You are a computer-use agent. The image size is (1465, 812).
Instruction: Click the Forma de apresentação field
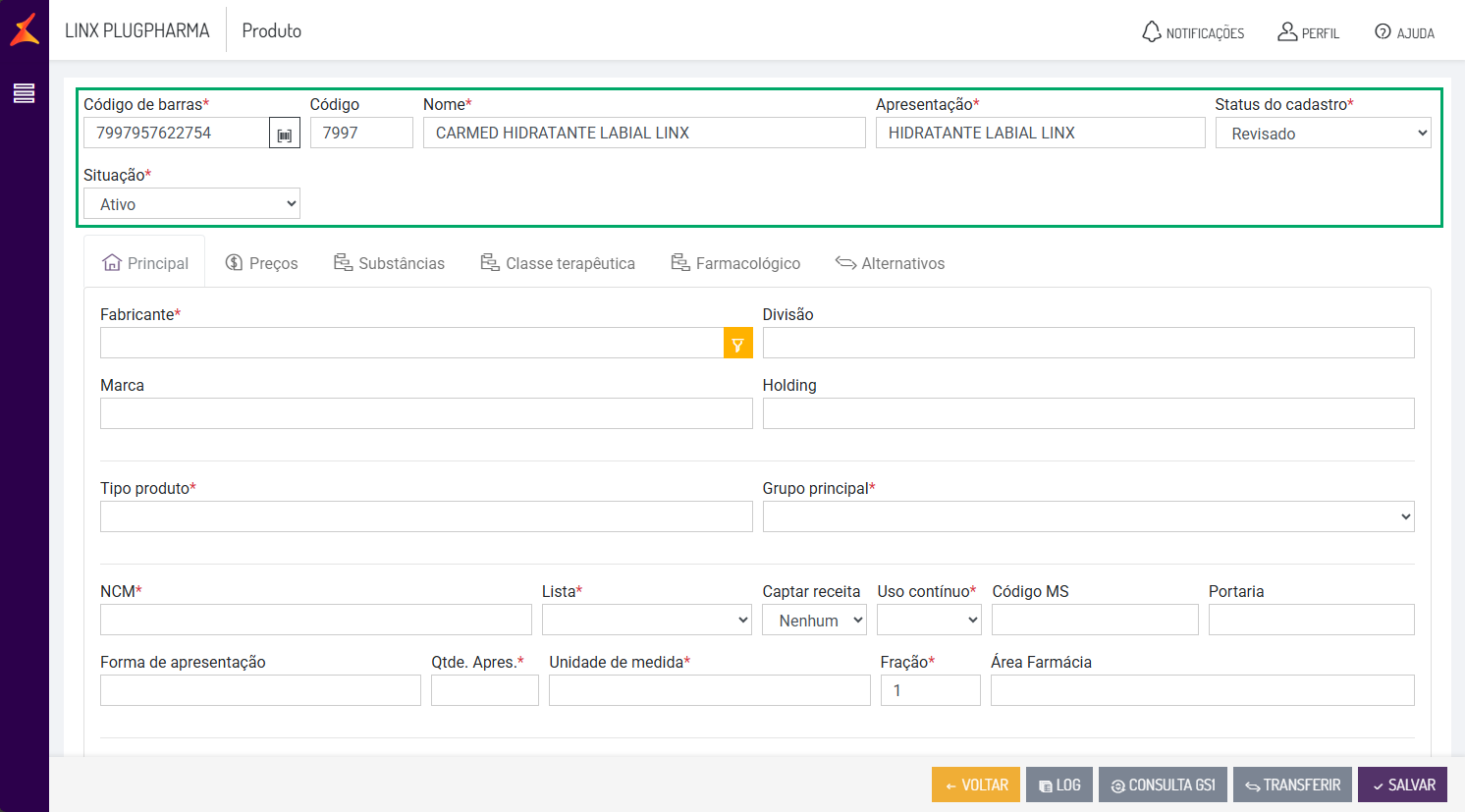[260, 690]
